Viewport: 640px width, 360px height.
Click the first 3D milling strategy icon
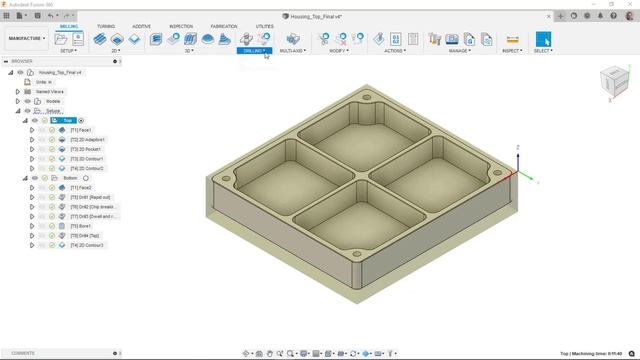click(x=156, y=39)
